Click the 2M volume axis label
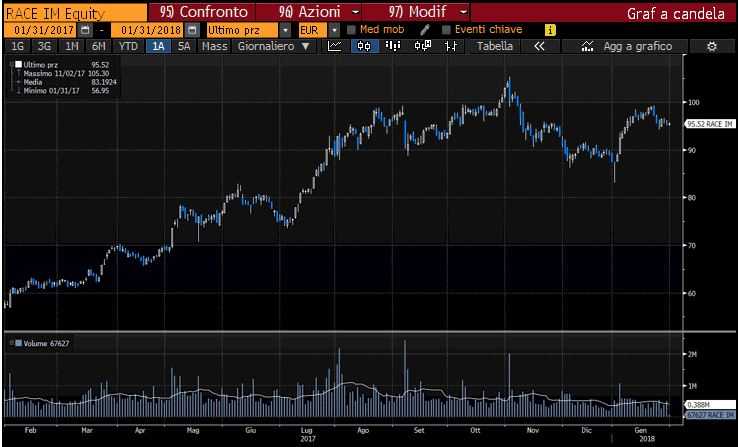 point(692,354)
